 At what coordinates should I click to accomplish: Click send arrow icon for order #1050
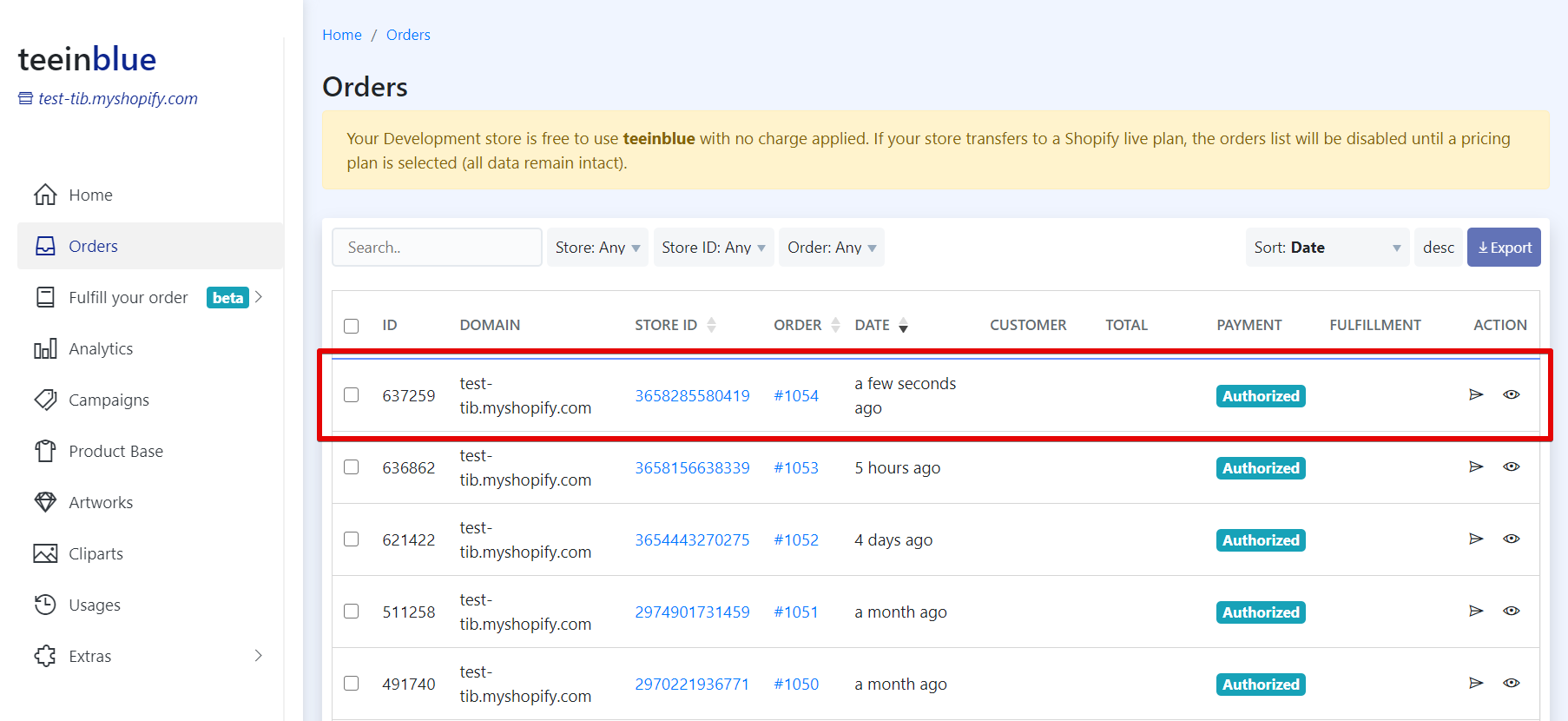click(1476, 683)
